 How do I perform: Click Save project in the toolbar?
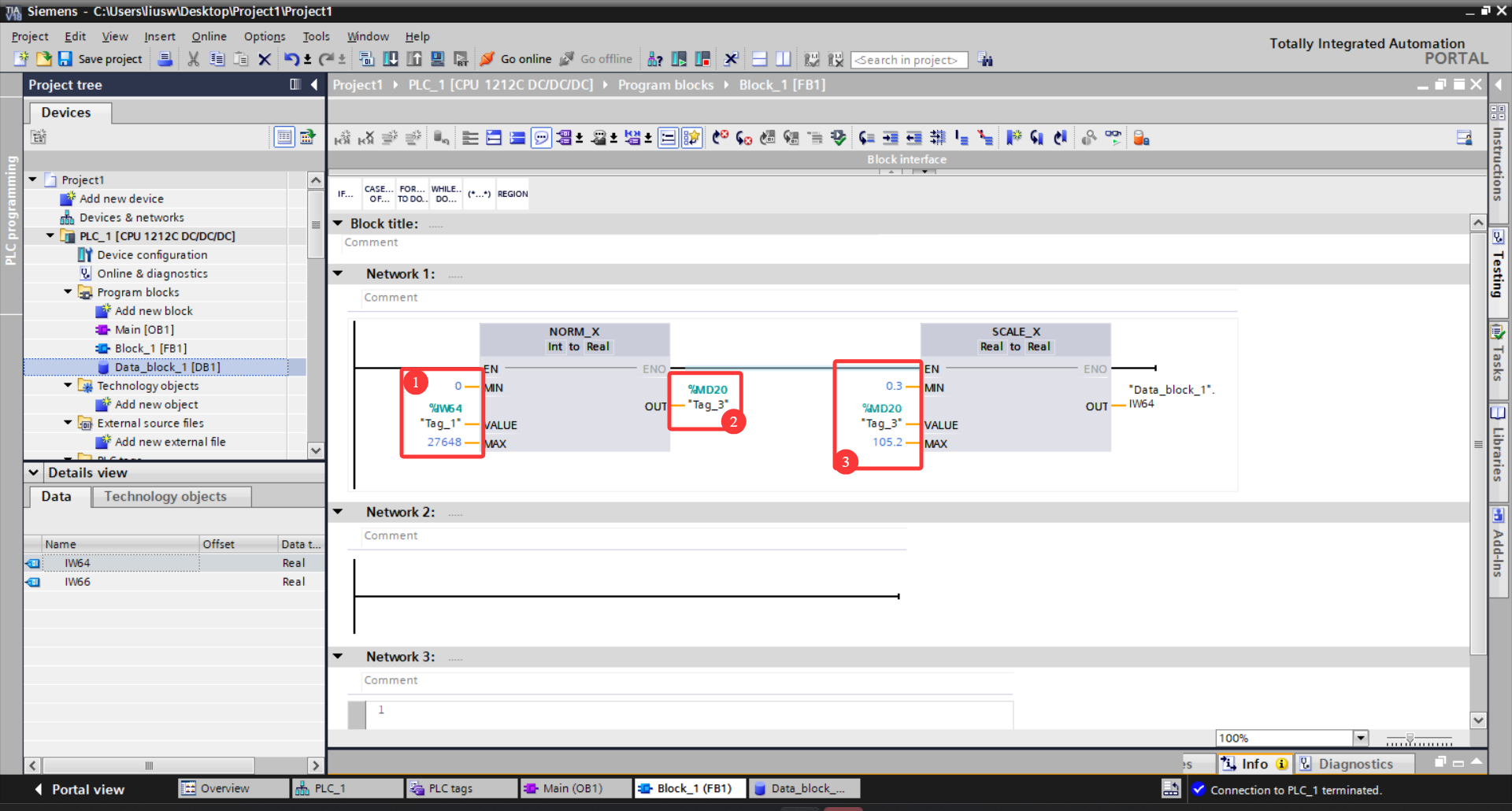pos(100,59)
